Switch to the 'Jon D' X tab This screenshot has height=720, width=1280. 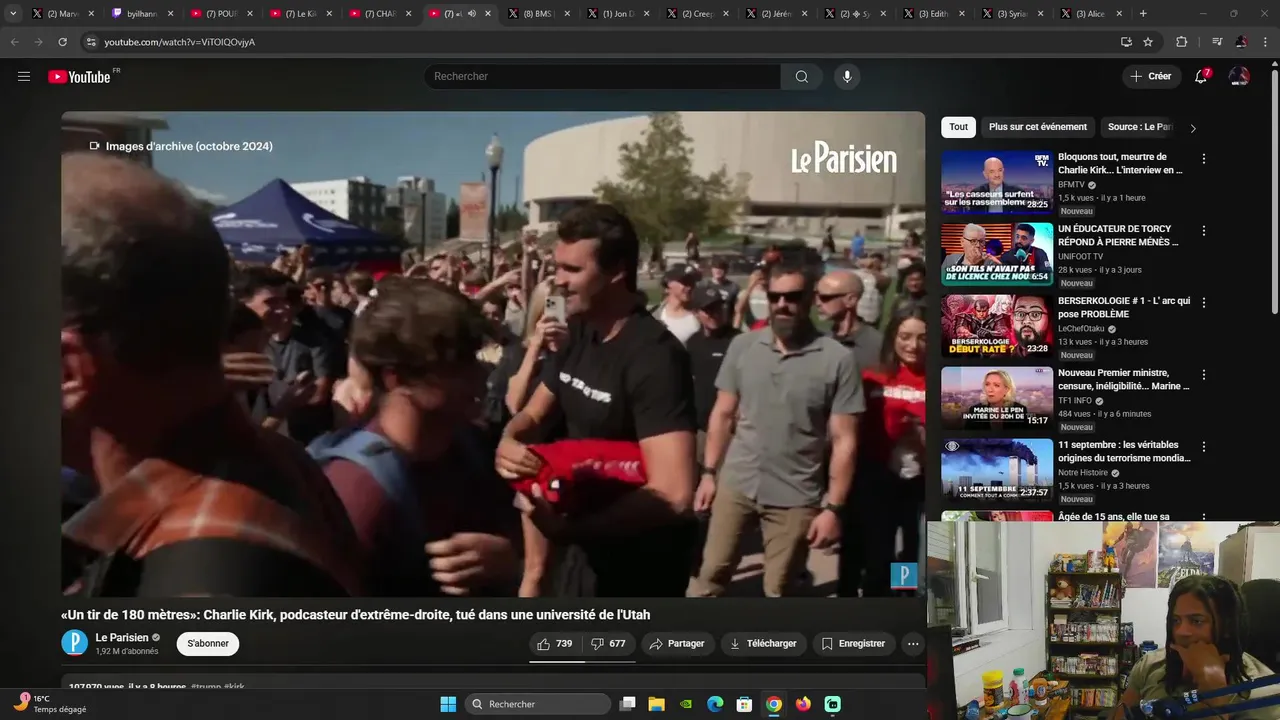(x=618, y=14)
